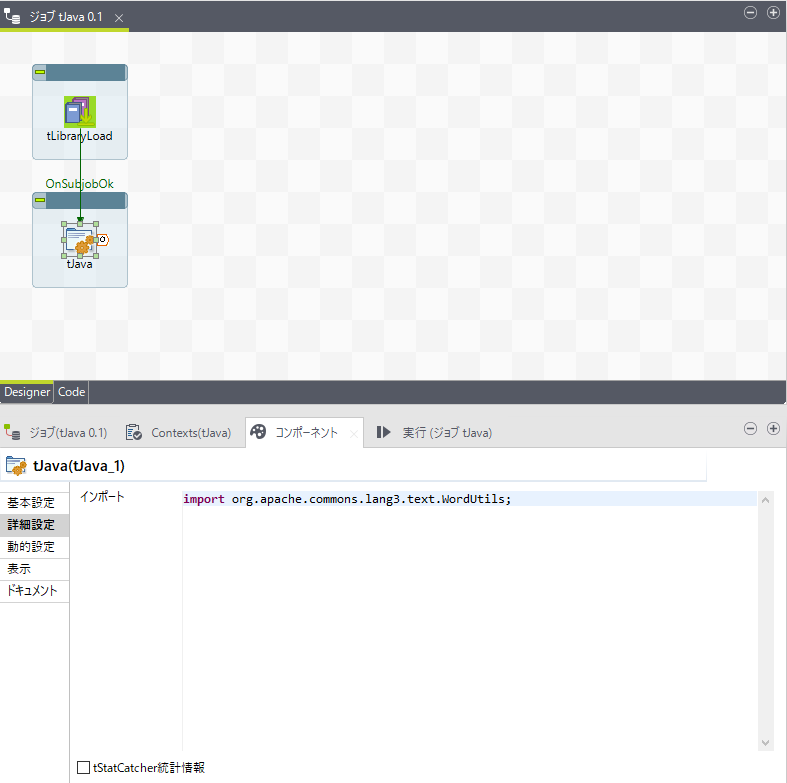
Task: Open the ドキュメント section
Action: [32, 591]
